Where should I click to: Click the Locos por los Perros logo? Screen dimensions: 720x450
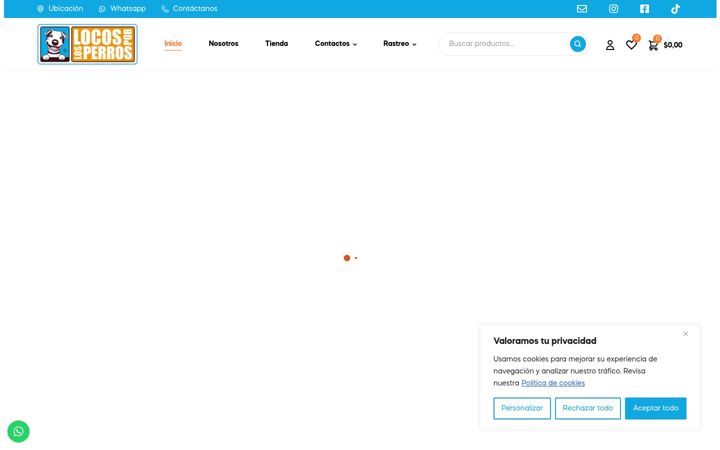87,44
